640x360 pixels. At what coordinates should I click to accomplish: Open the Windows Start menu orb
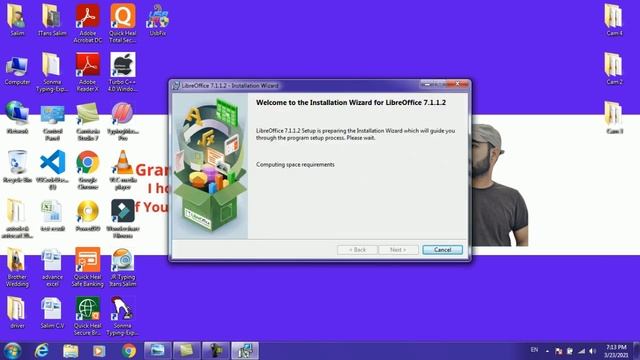12,351
